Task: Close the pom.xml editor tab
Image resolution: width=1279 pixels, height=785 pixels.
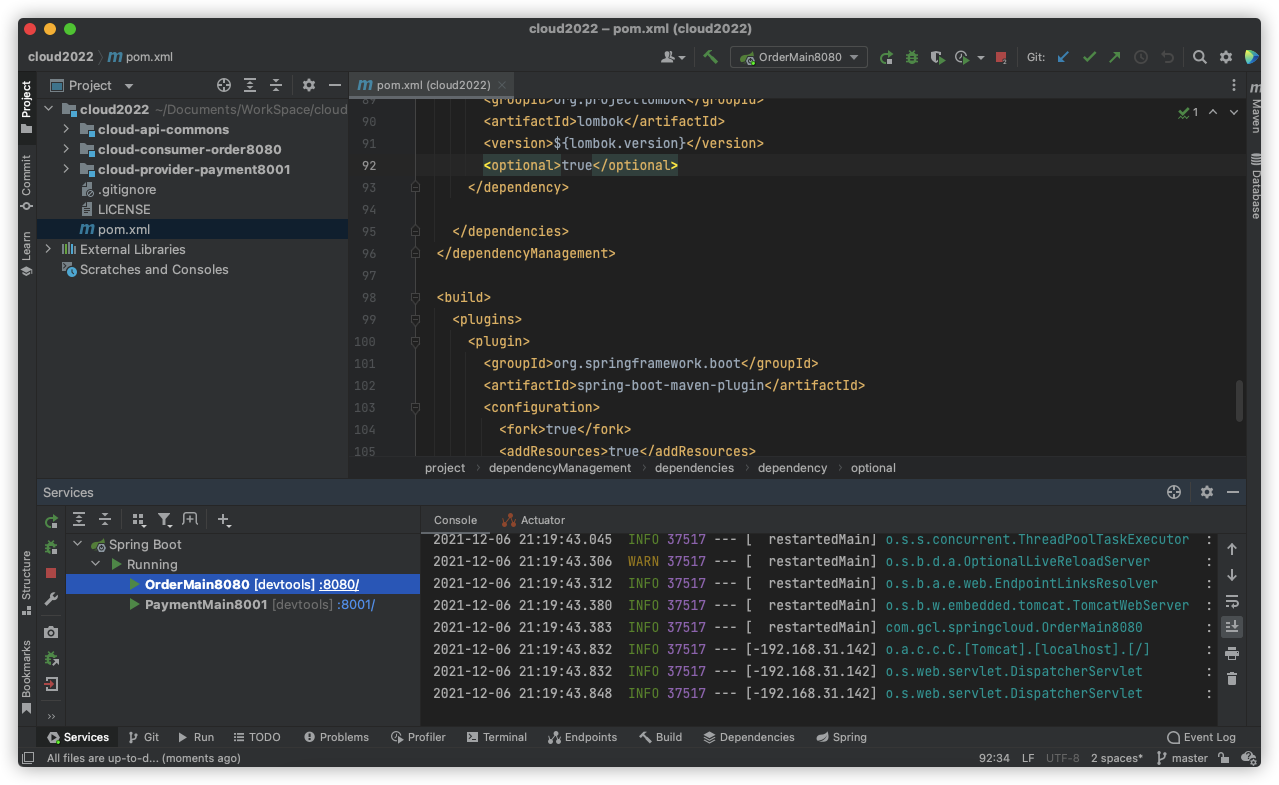Action: point(502,85)
